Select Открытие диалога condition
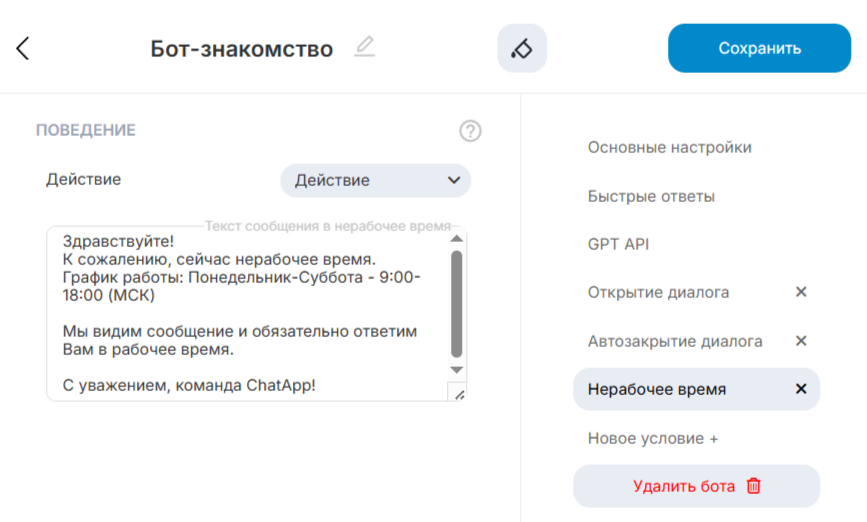Viewport: 867px width, 522px height. 658,292
